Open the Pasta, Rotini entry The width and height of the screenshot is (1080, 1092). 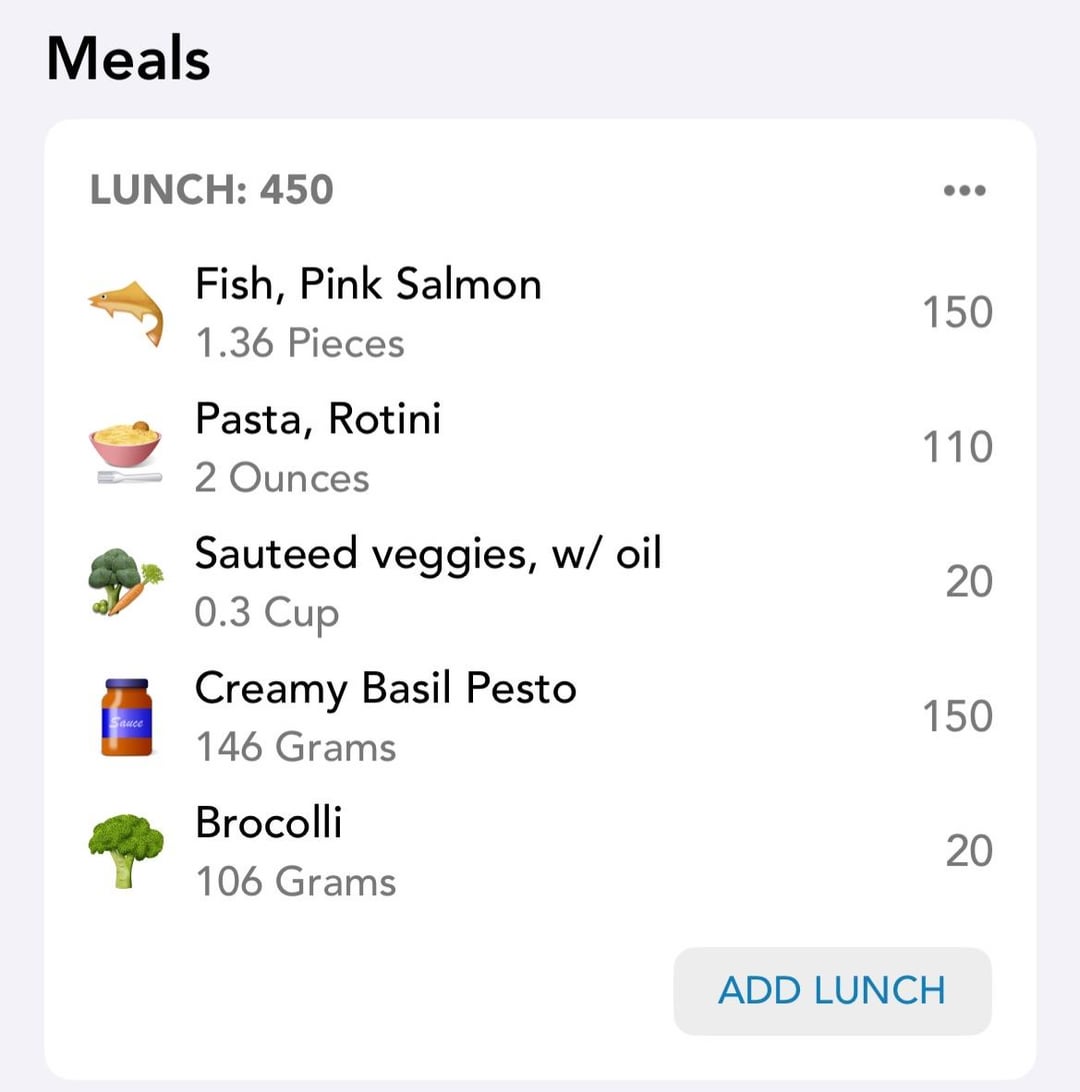point(540,448)
